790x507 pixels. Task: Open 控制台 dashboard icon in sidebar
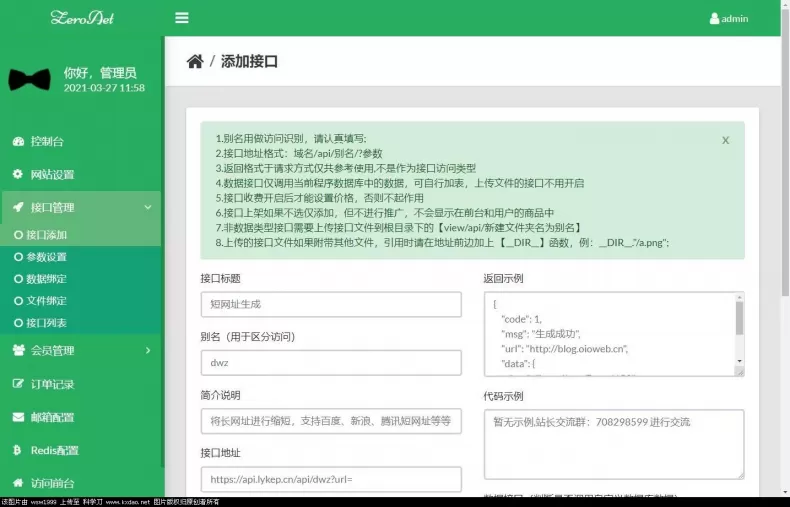19,141
